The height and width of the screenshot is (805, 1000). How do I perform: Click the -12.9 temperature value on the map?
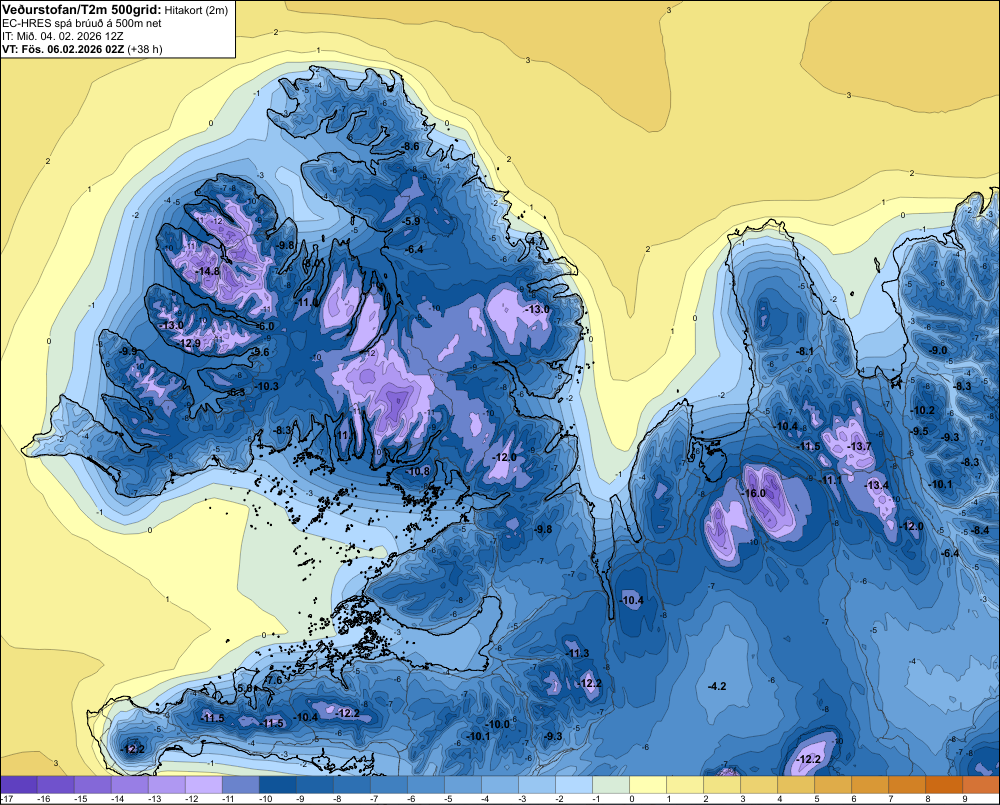click(x=189, y=343)
